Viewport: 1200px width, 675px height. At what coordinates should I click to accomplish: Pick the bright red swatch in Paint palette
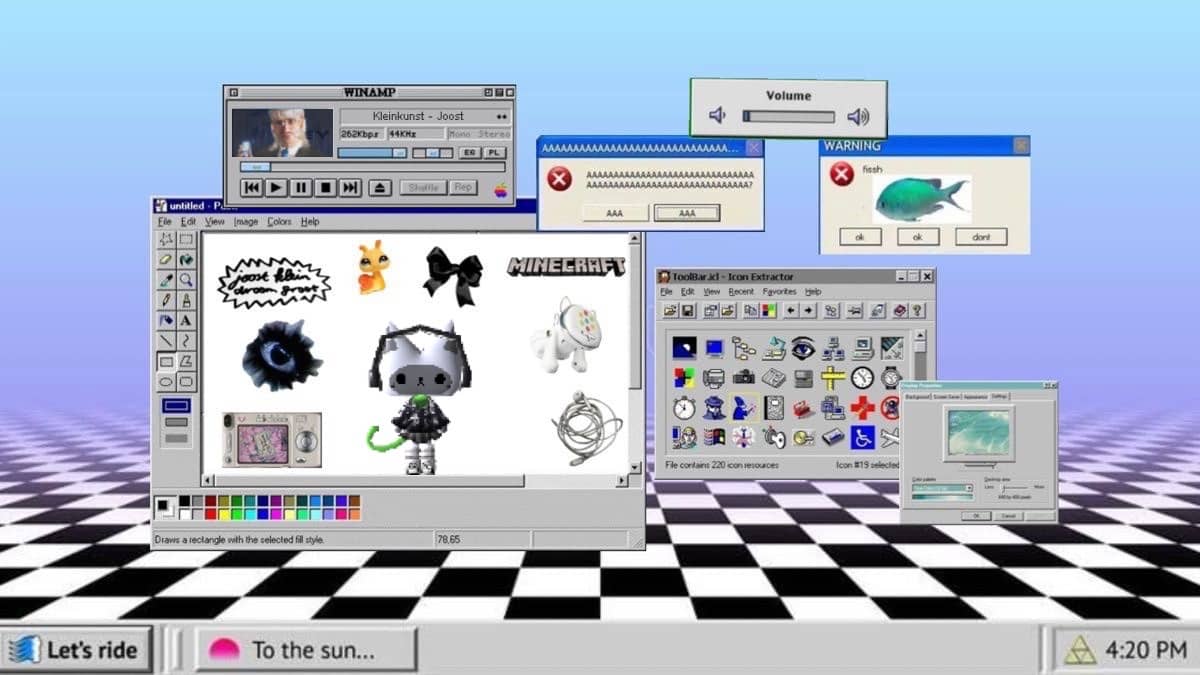[x=210, y=514]
